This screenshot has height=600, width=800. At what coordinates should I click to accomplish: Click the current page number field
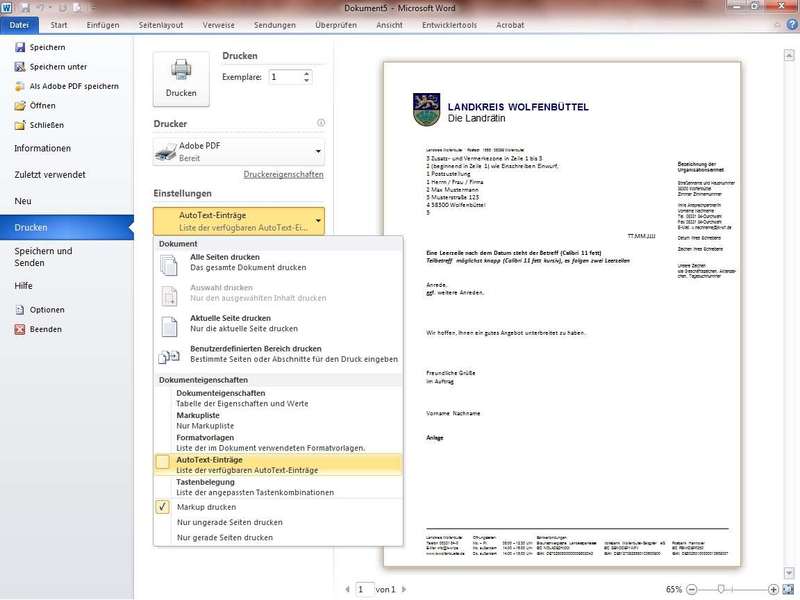click(x=363, y=589)
